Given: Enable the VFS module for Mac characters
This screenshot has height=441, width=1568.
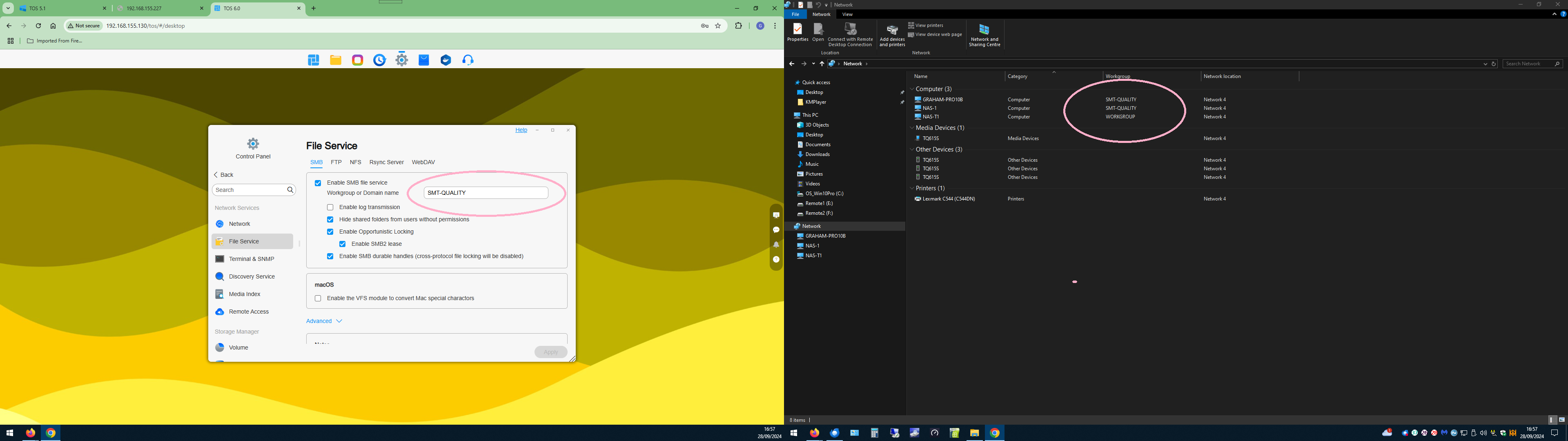Looking at the screenshot, I should click(318, 298).
